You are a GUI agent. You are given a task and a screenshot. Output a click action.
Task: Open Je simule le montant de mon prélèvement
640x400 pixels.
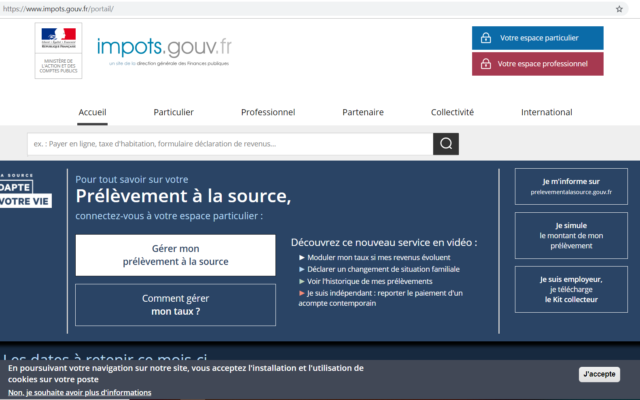click(571, 236)
